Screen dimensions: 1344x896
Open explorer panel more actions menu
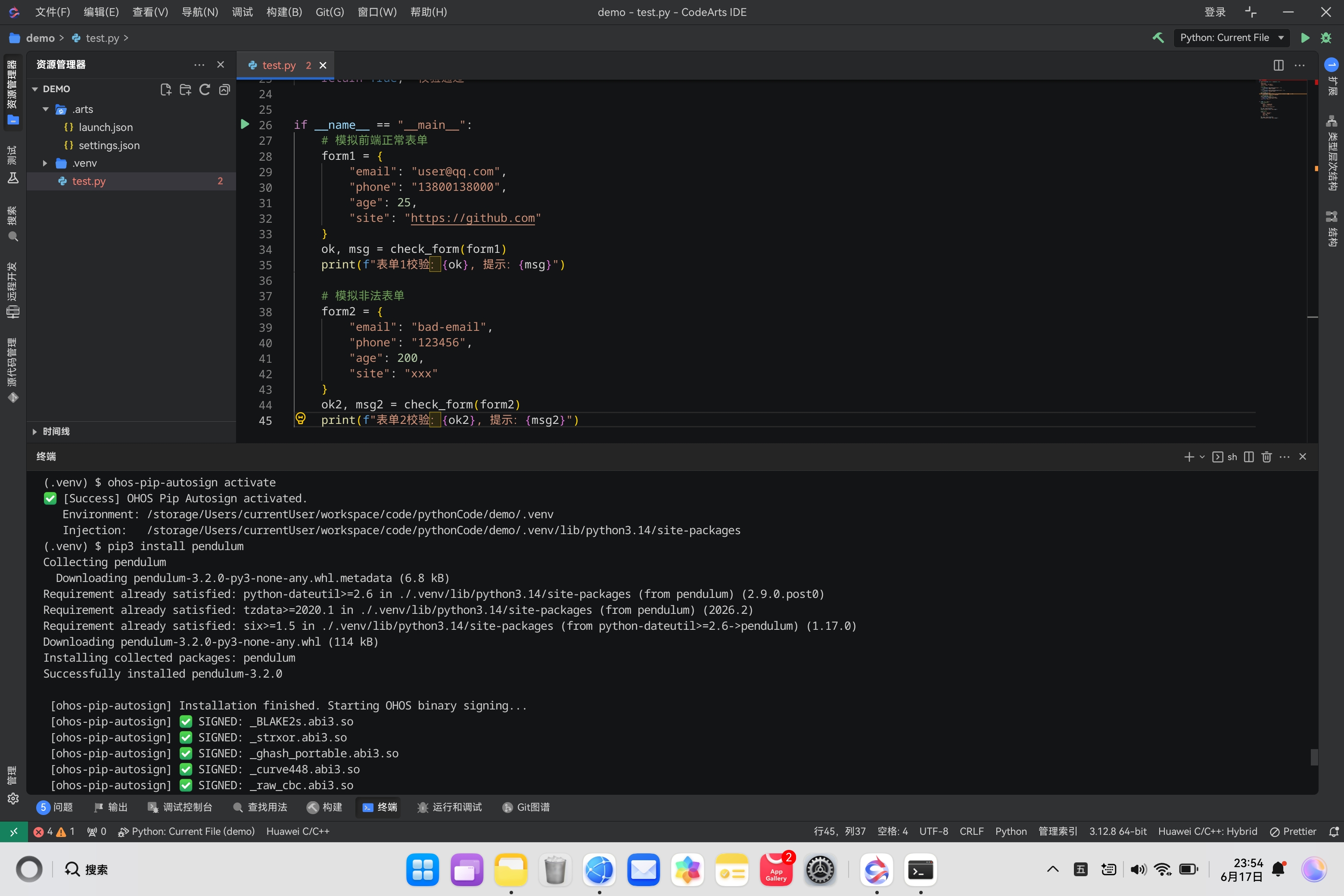199,65
